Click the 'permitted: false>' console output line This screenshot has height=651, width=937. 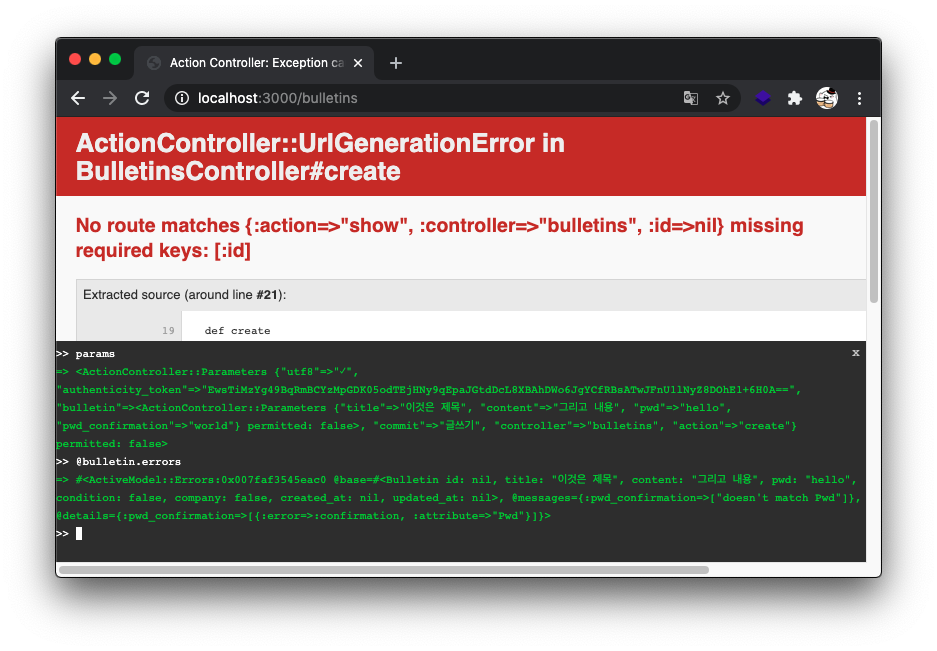(112, 444)
